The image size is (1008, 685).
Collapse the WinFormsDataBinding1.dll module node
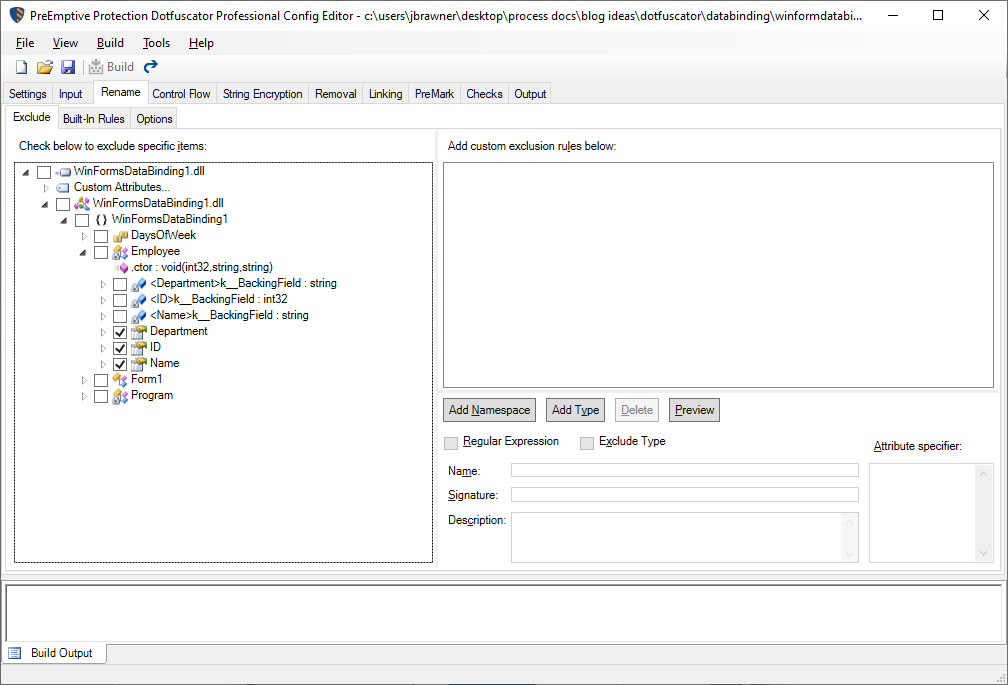click(45, 204)
